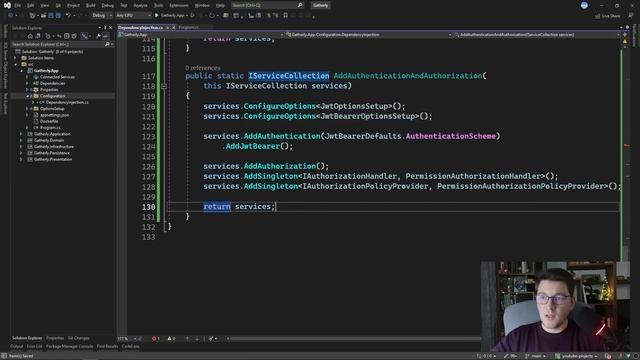
Task: Open the Output tab
Action: pos(17,347)
